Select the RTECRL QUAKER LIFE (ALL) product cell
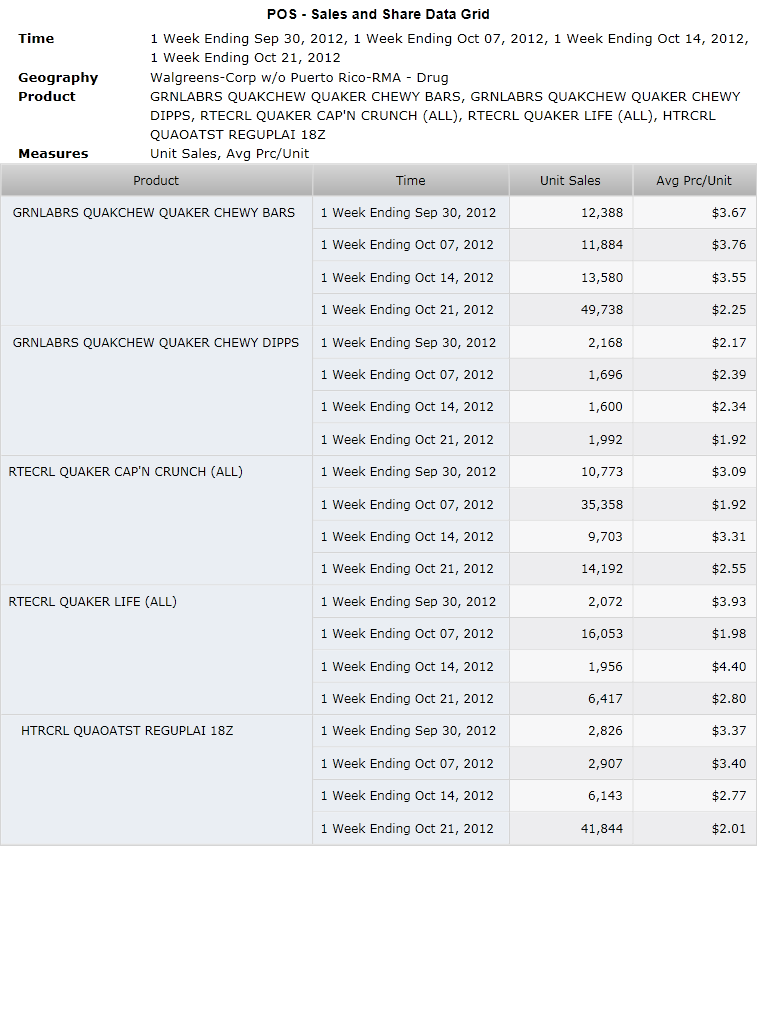 click(x=156, y=650)
